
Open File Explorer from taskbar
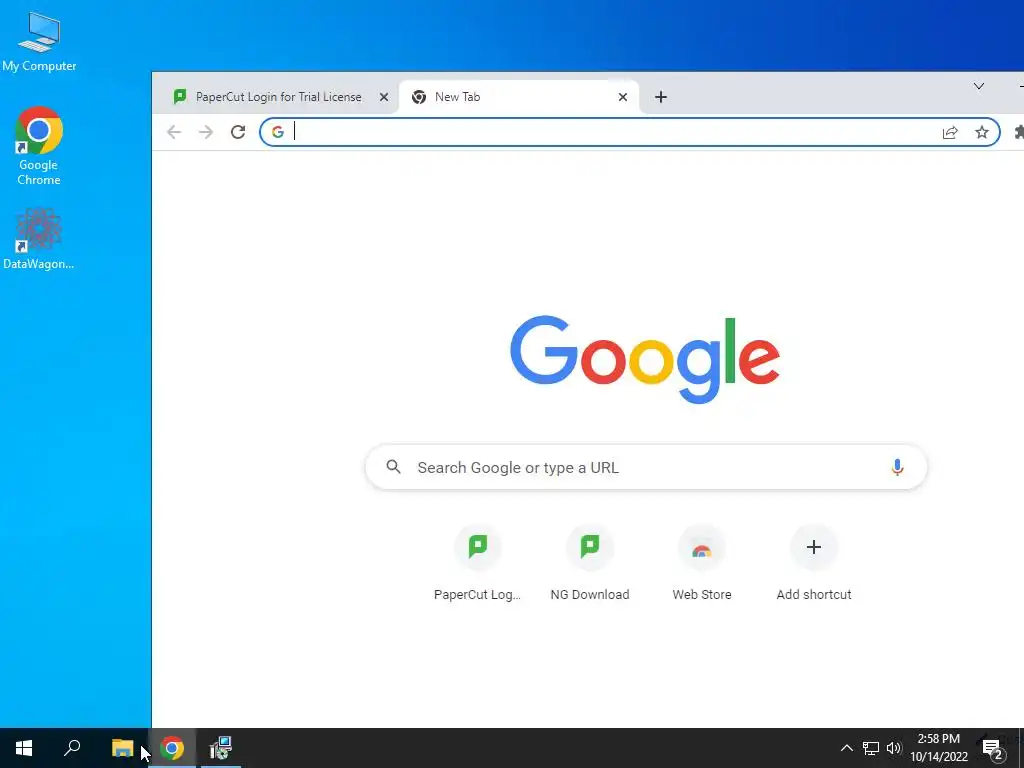[122, 748]
